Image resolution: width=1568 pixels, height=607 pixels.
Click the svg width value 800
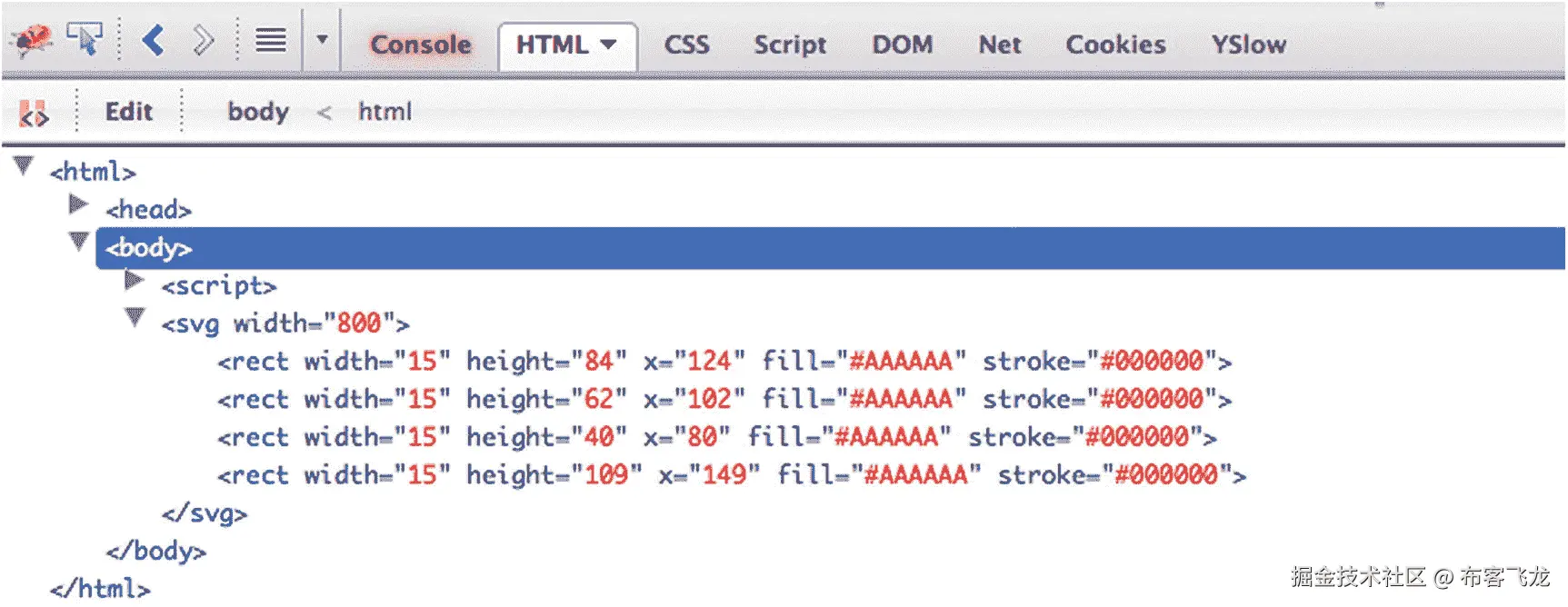(358, 323)
